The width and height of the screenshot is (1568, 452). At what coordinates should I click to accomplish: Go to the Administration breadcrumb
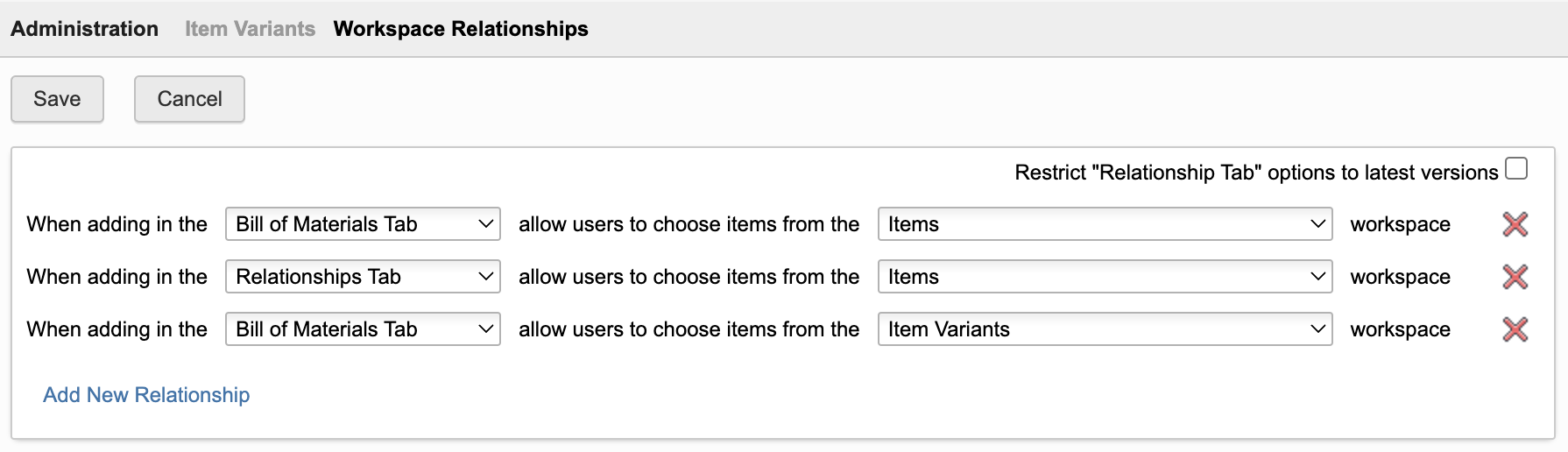pos(85,29)
